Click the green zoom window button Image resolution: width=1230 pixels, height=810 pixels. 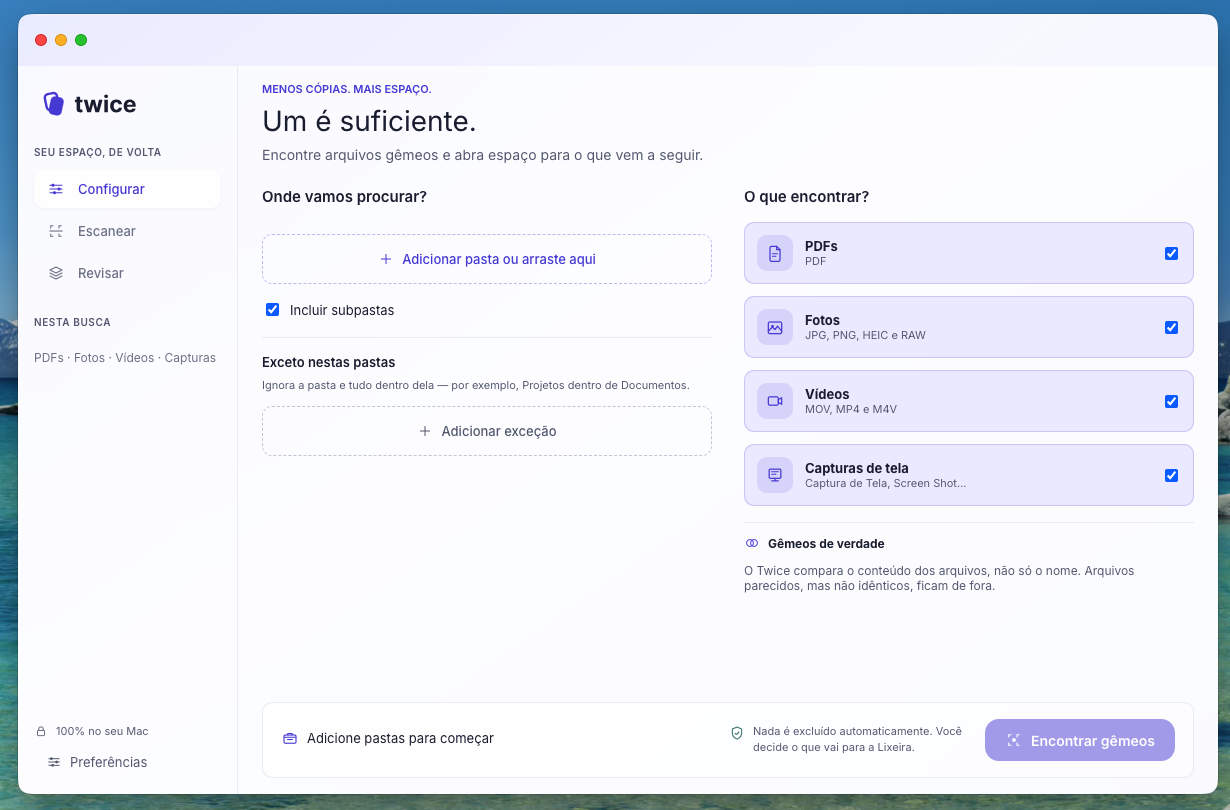(81, 40)
